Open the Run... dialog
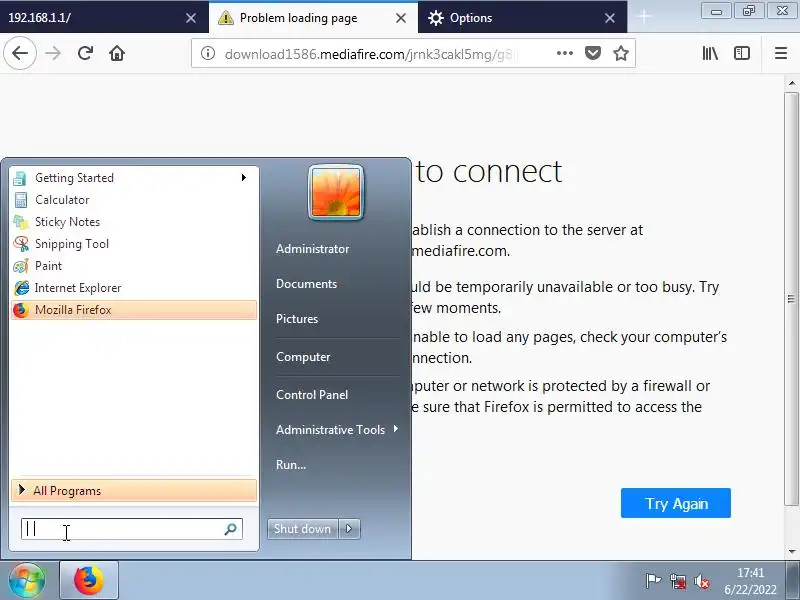This screenshot has height=600, width=800. (x=291, y=465)
